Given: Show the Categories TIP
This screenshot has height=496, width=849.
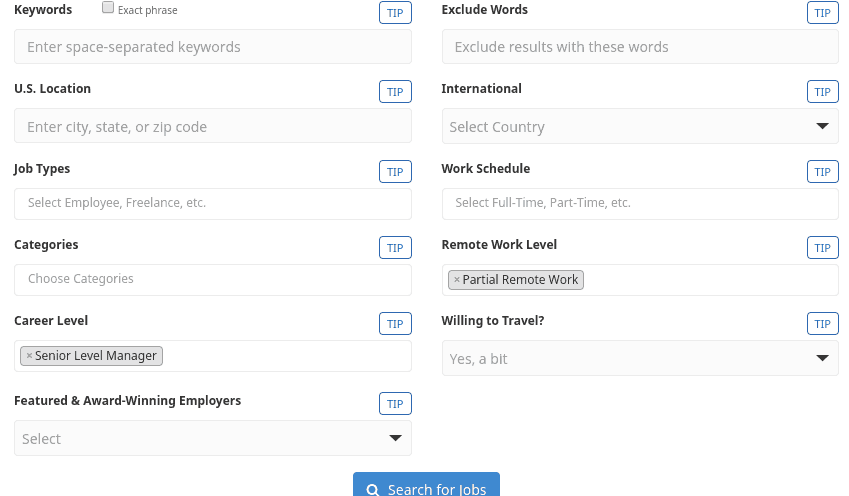Looking at the screenshot, I should tap(395, 247).
